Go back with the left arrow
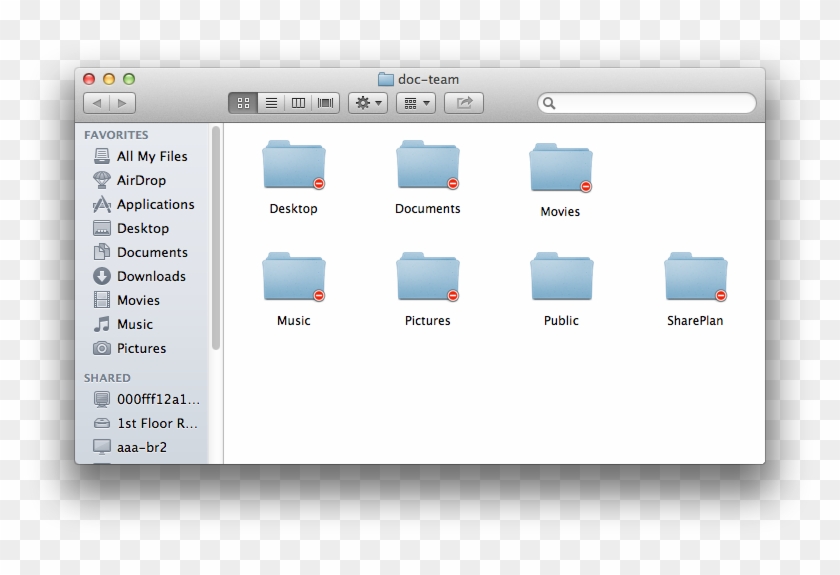This screenshot has height=575, width=840. pyautogui.click(x=96, y=103)
